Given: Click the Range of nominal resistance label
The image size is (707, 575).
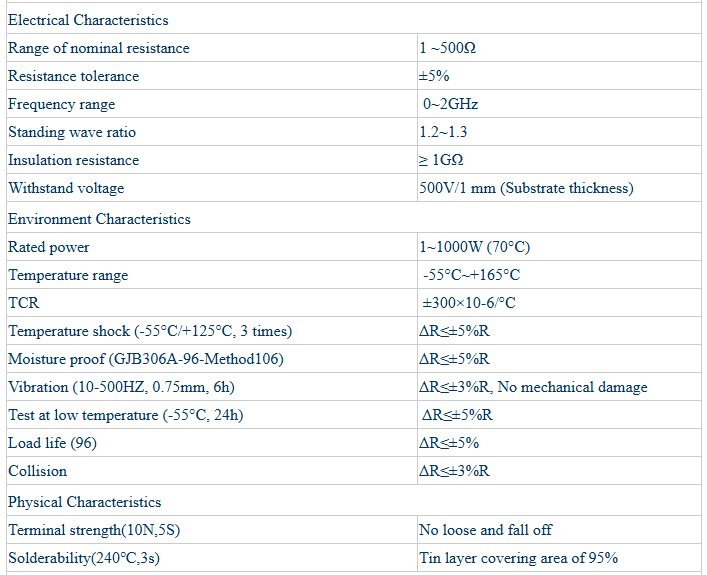Looking at the screenshot, I should coord(98,48).
